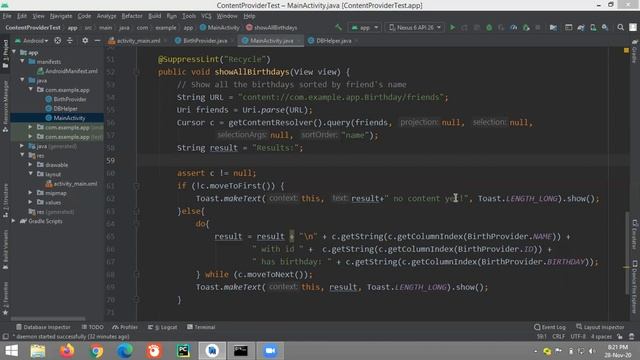This screenshot has width=640, height=360.
Task: Open the VCS menu
Action: (x=206, y=16)
